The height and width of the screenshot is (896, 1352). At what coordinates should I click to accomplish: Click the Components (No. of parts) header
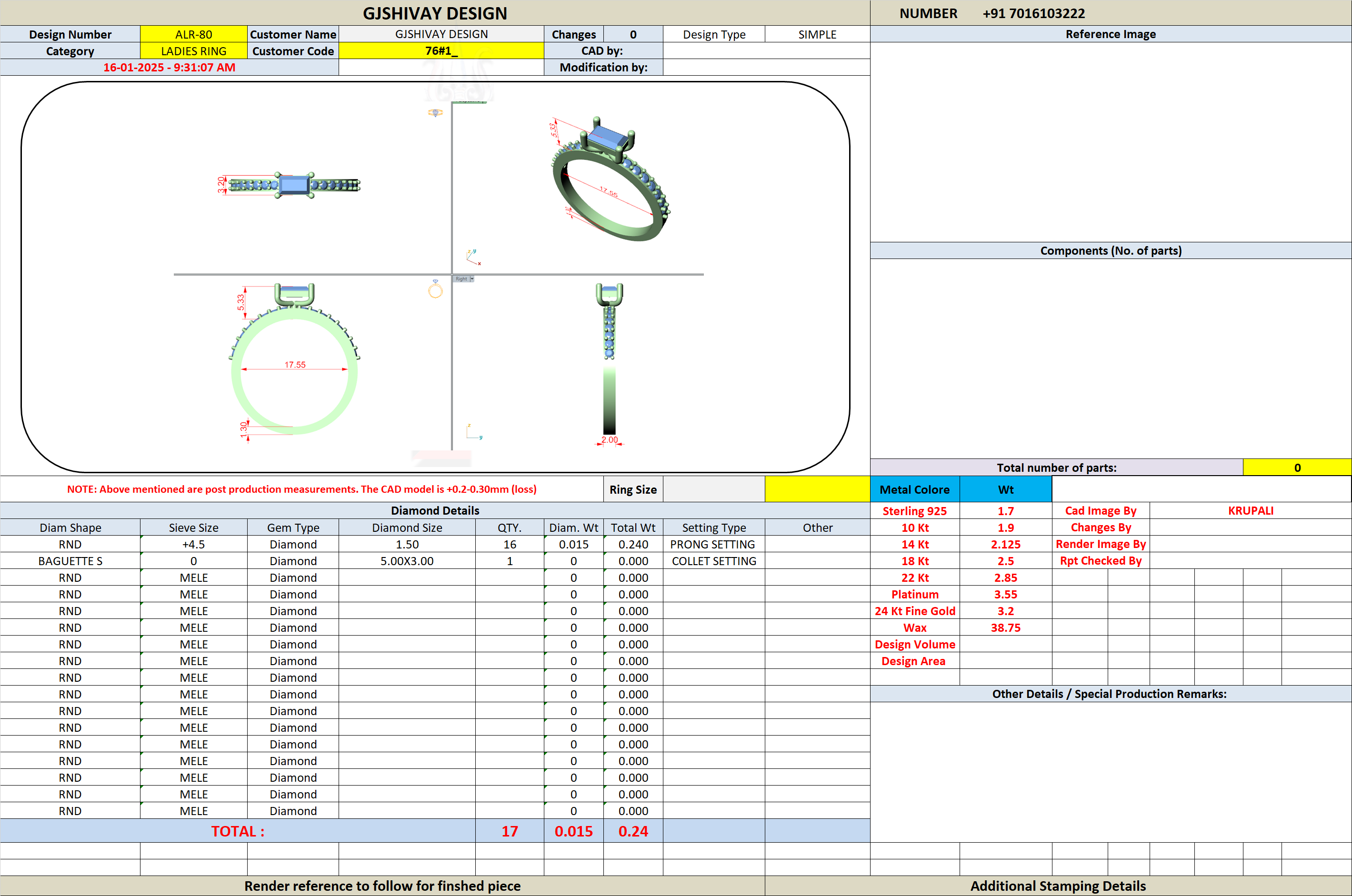click(x=1110, y=250)
